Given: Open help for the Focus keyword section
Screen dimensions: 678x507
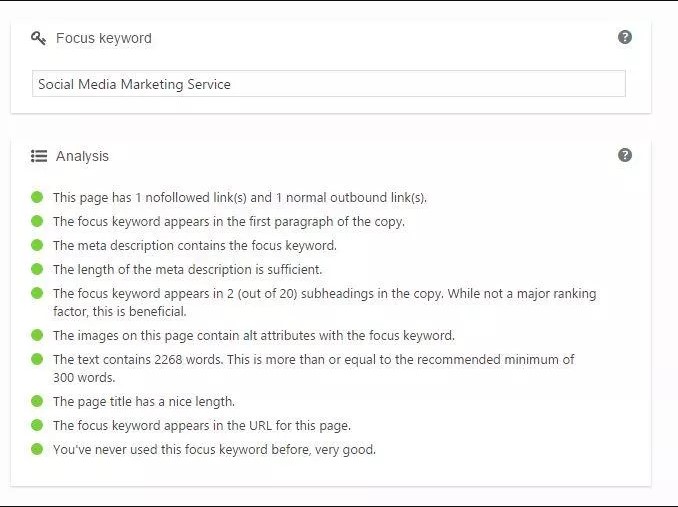Looking at the screenshot, I should pos(625,37).
